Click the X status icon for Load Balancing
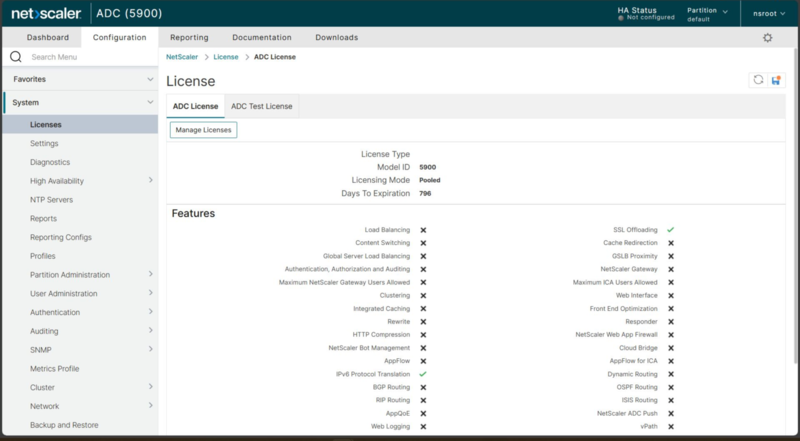800x441 pixels. point(423,230)
